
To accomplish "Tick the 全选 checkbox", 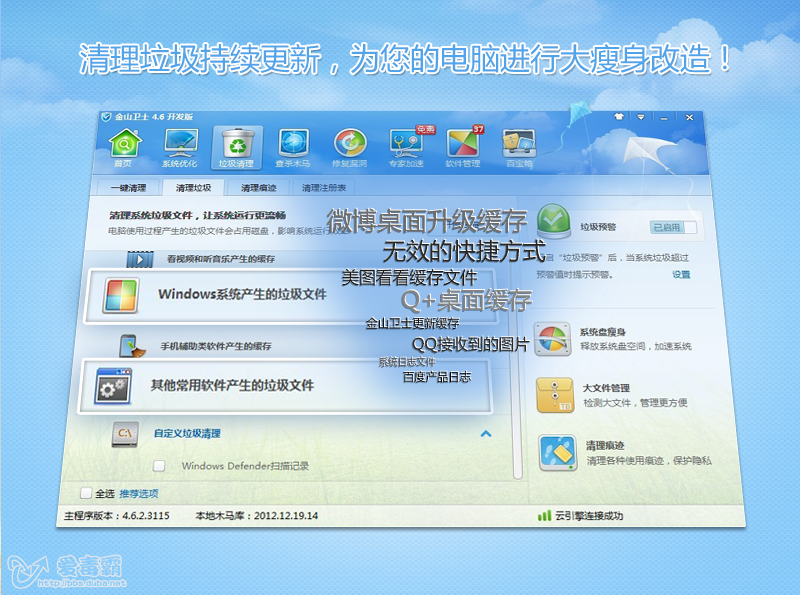I will tap(86, 493).
